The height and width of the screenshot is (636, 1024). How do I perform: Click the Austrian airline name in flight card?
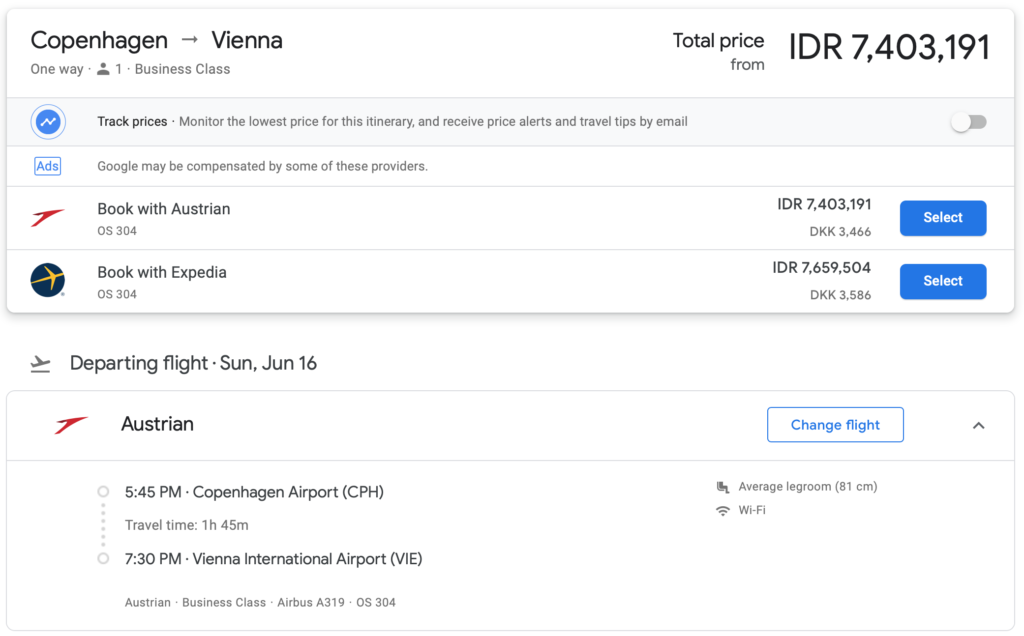157,424
